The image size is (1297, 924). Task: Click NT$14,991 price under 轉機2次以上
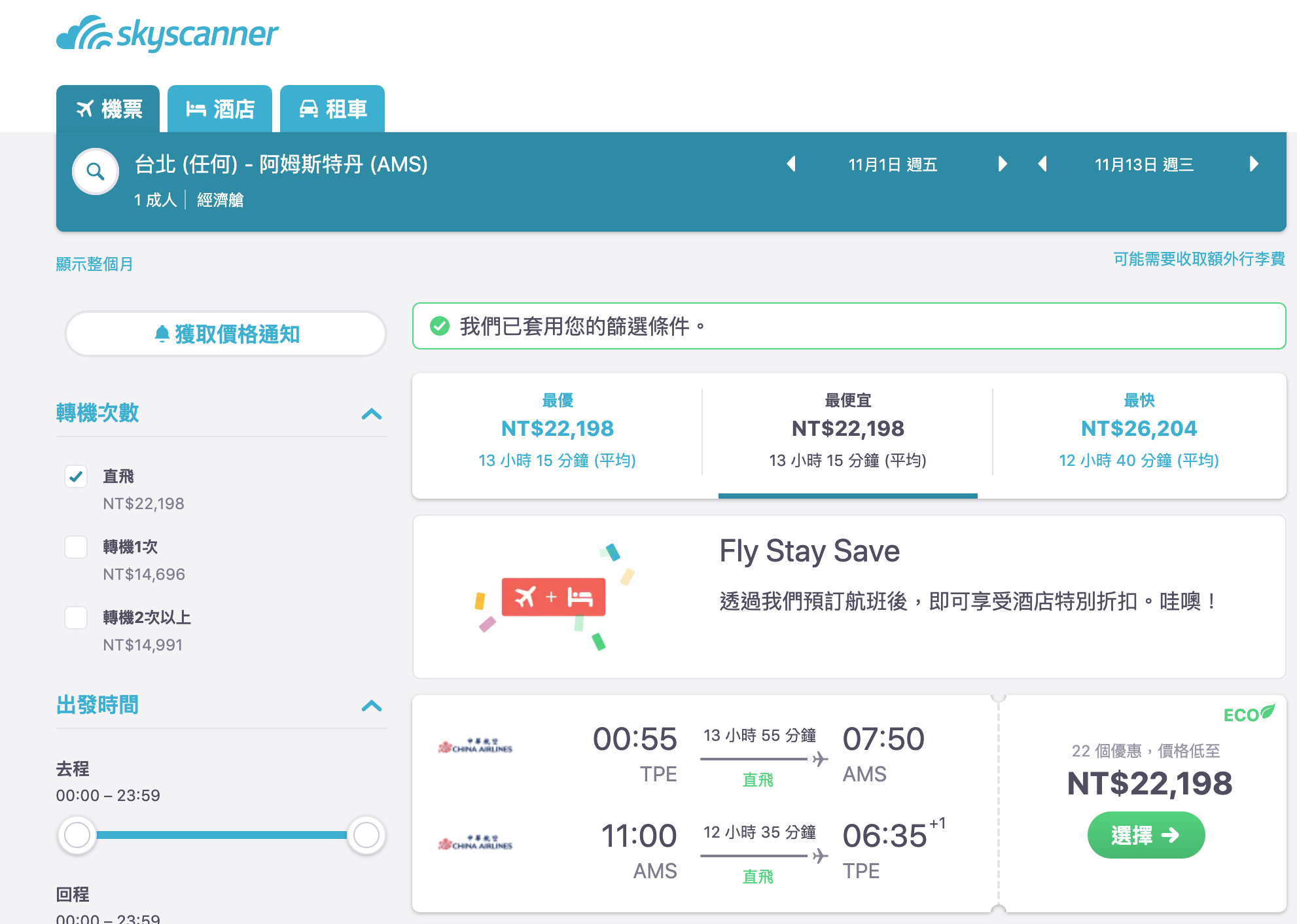(x=143, y=645)
